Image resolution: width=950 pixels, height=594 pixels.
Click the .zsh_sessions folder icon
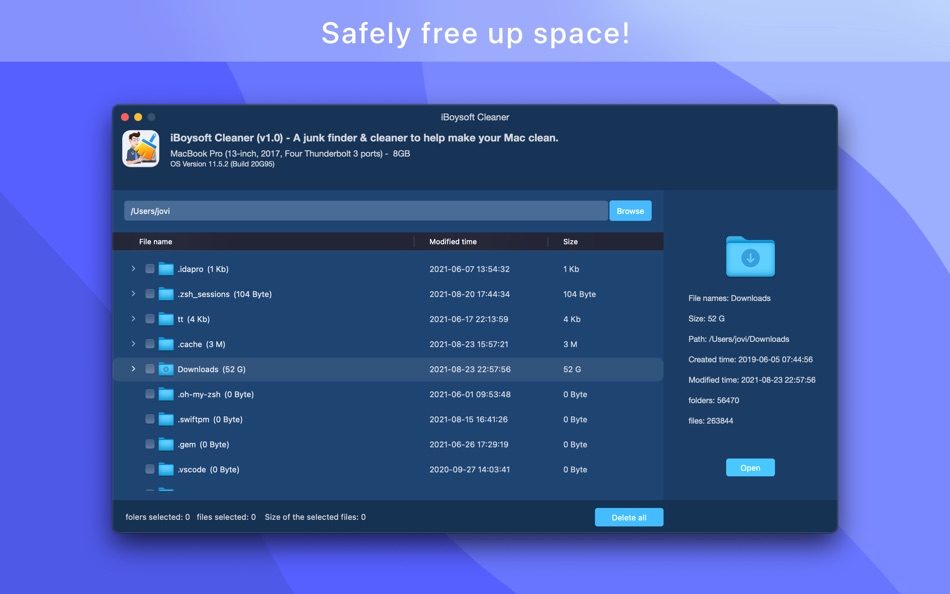point(166,294)
